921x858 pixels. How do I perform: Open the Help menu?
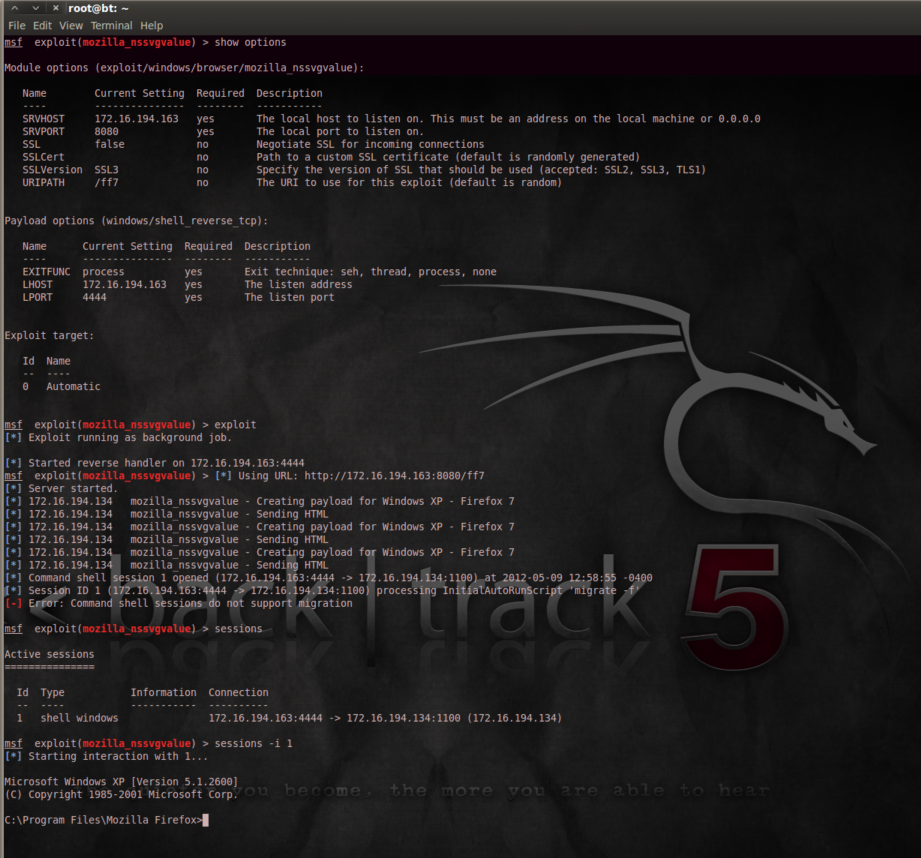152,26
